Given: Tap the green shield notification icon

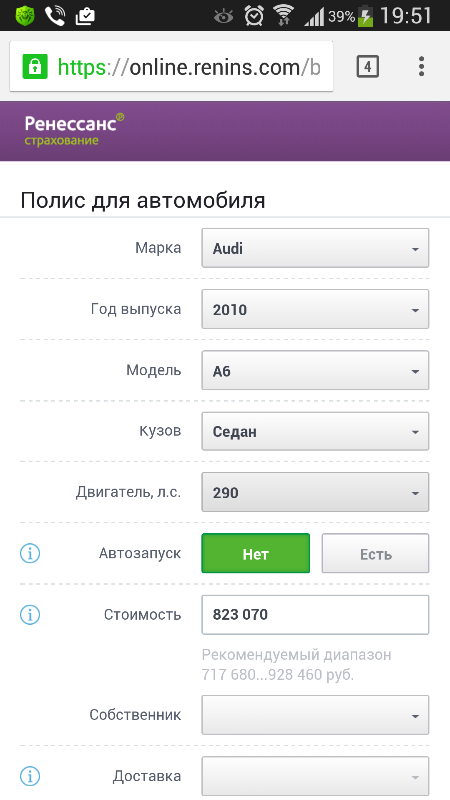Looking at the screenshot, I should [x=23, y=16].
